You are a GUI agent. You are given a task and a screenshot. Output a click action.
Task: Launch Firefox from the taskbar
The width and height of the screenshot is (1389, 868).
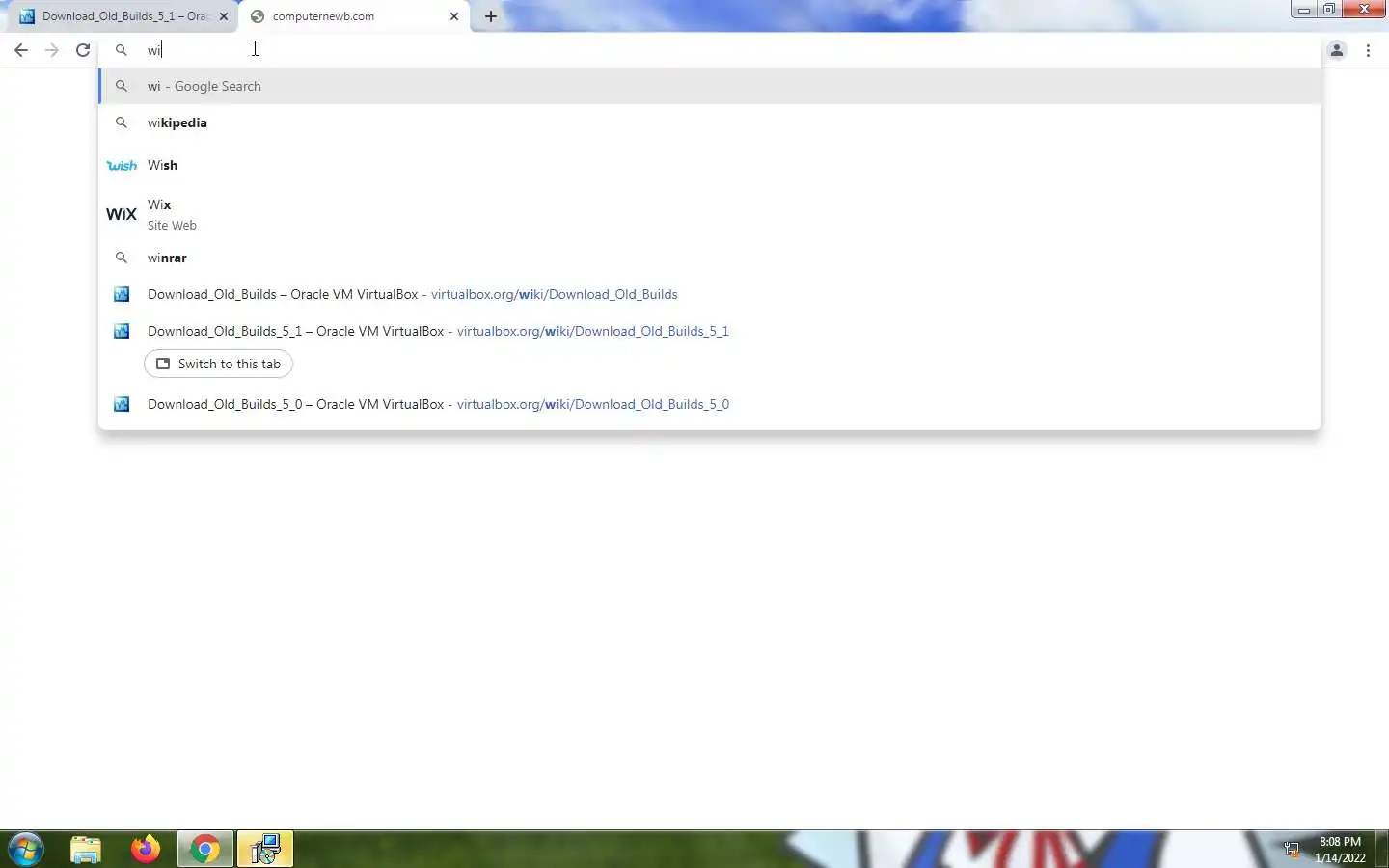(146, 849)
